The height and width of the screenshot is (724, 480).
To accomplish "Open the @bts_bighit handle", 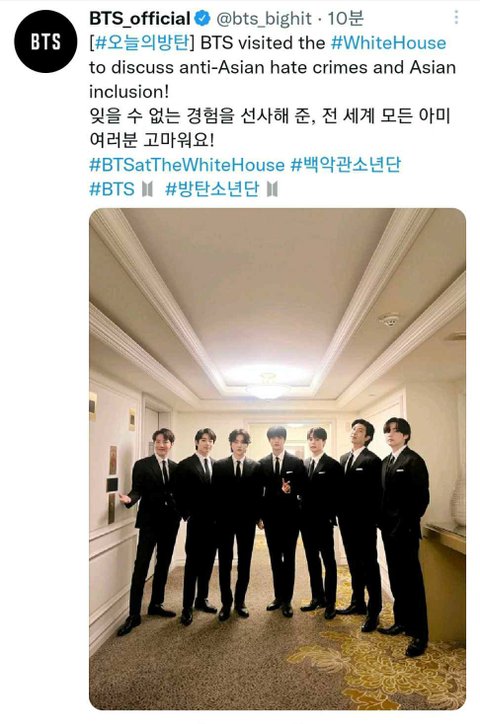I will coord(264,18).
